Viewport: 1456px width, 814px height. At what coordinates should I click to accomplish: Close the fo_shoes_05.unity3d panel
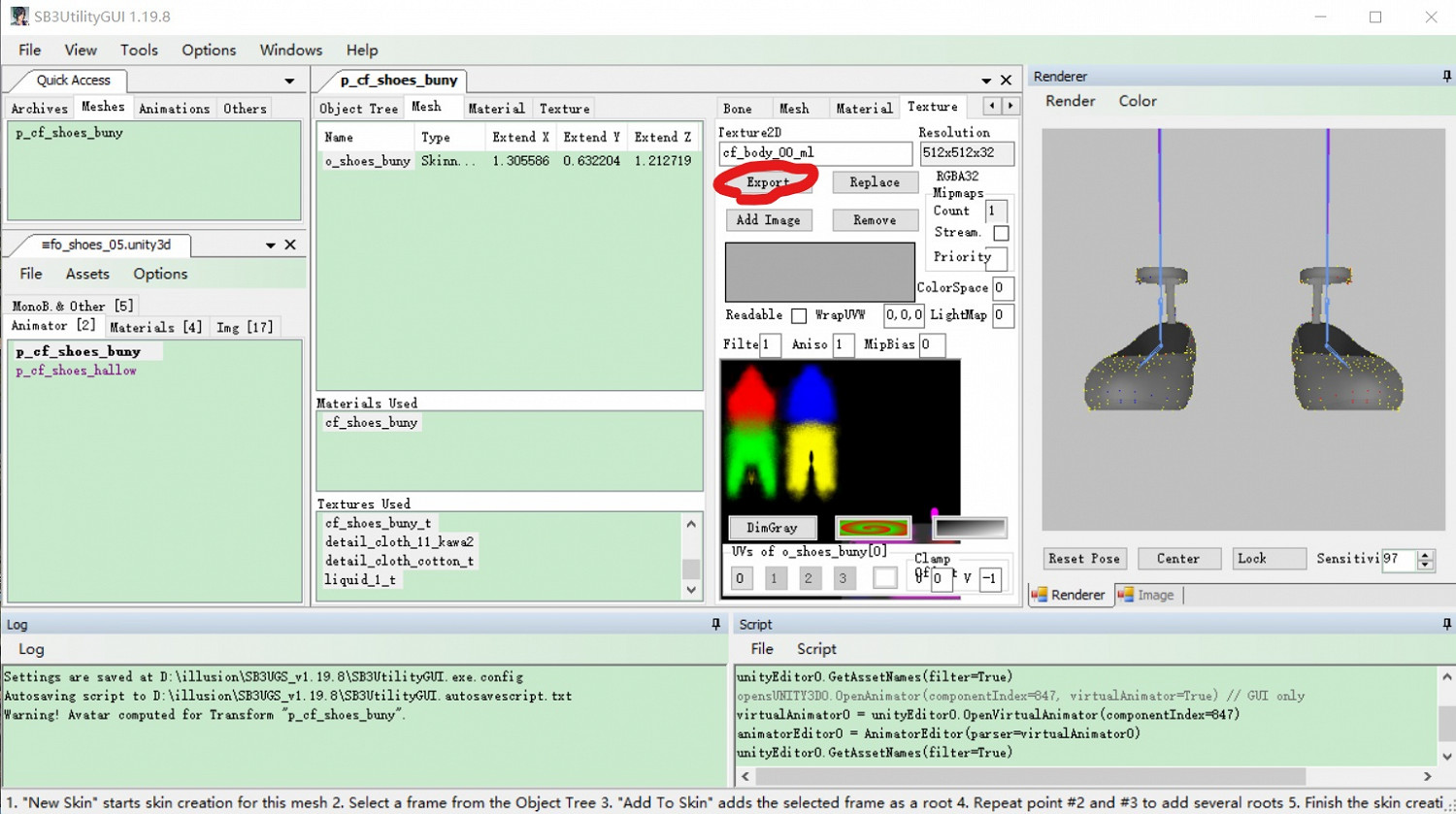[290, 244]
